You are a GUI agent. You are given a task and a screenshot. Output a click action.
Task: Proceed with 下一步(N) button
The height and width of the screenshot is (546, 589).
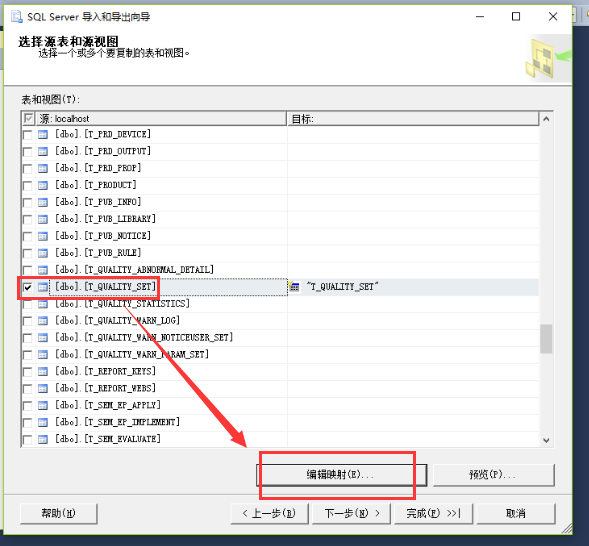point(352,513)
